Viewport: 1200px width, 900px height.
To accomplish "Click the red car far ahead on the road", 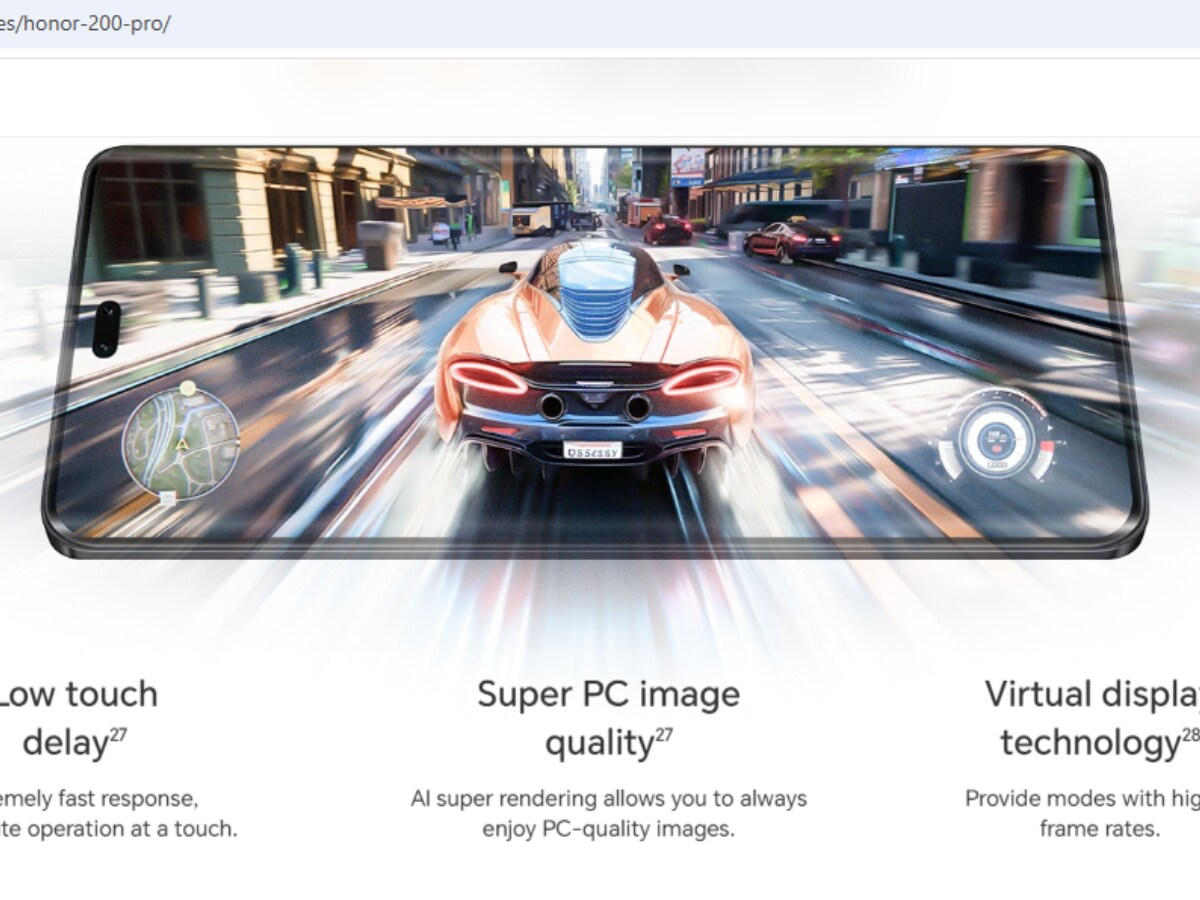I will (x=667, y=229).
